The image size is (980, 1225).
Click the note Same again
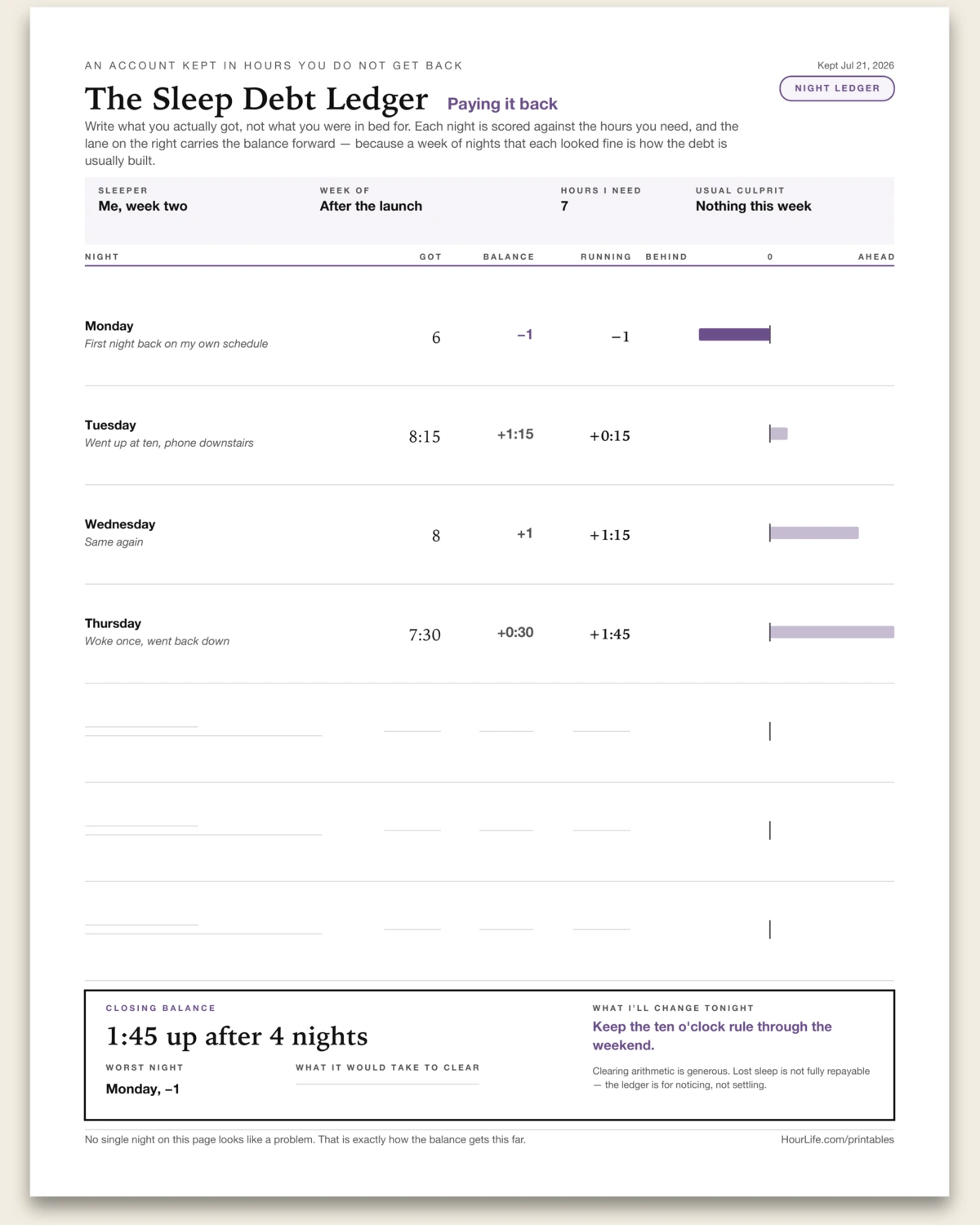tap(114, 542)
